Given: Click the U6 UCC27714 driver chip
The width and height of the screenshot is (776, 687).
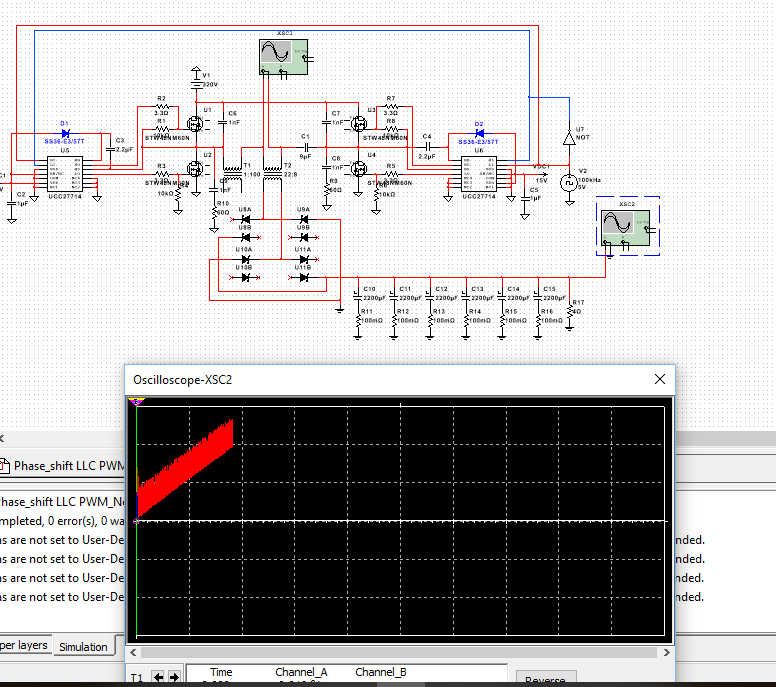Looking at the screenshot, I should [479, 179].
